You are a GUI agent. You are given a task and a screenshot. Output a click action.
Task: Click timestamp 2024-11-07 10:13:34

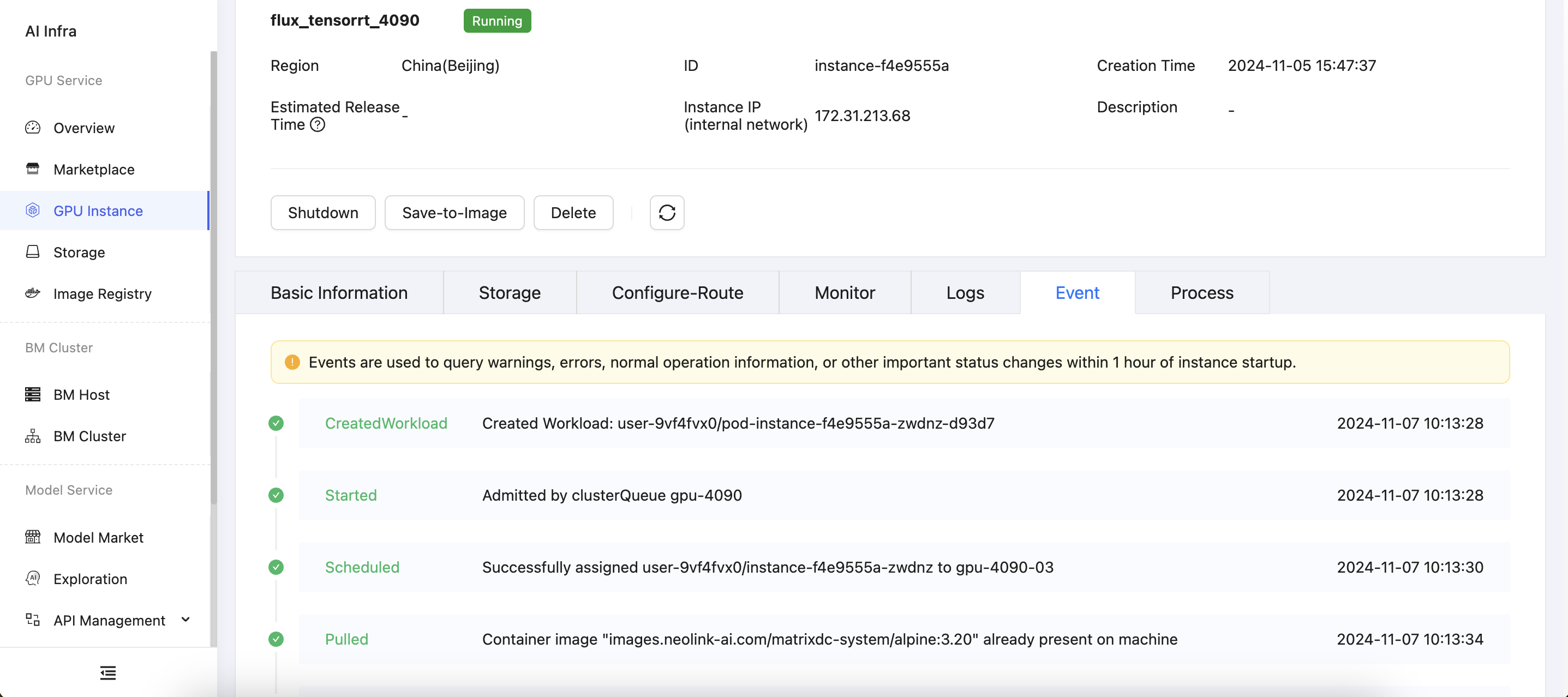[x=1410, y=639]
